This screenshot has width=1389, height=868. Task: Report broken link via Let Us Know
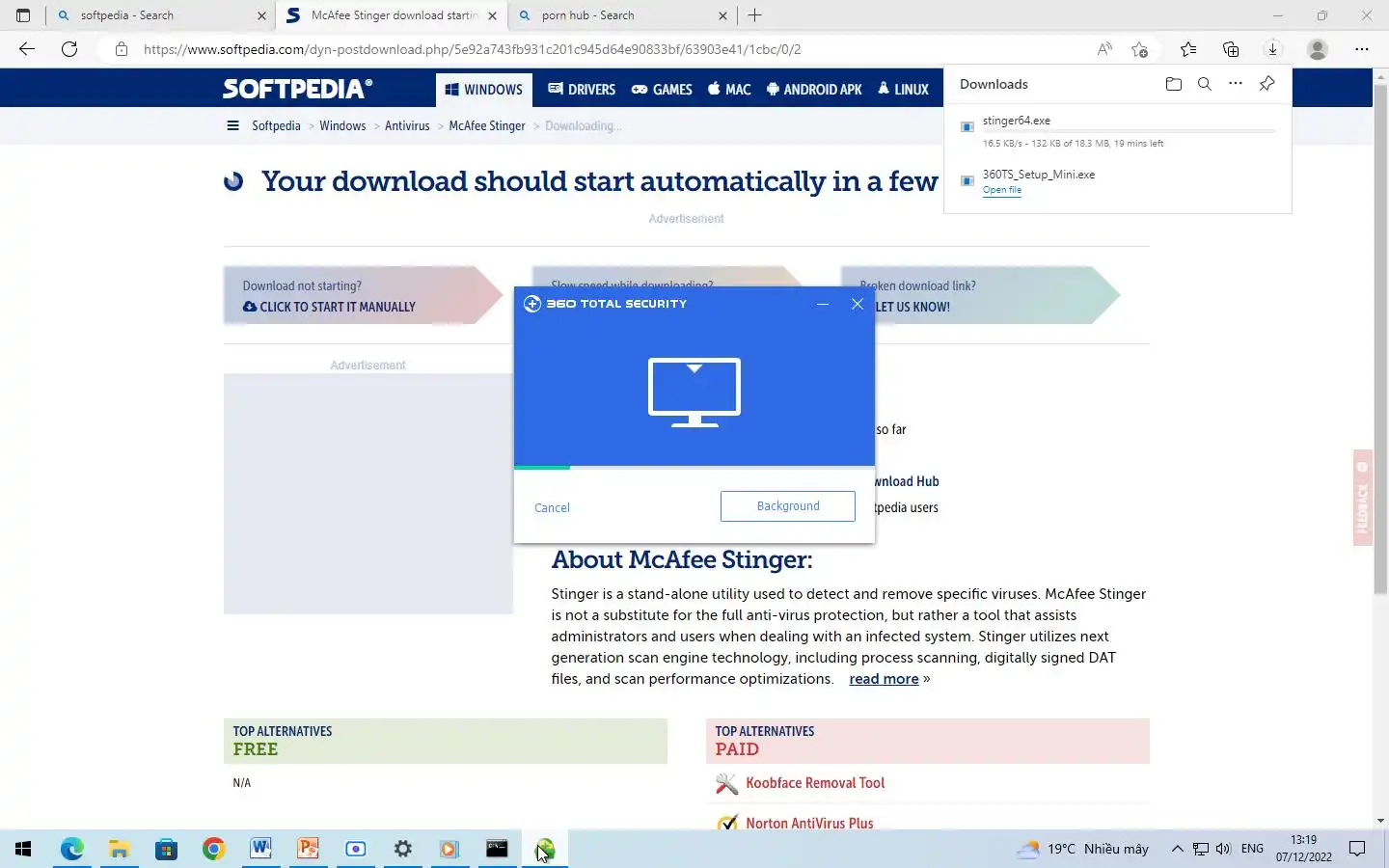click(912, 307)
